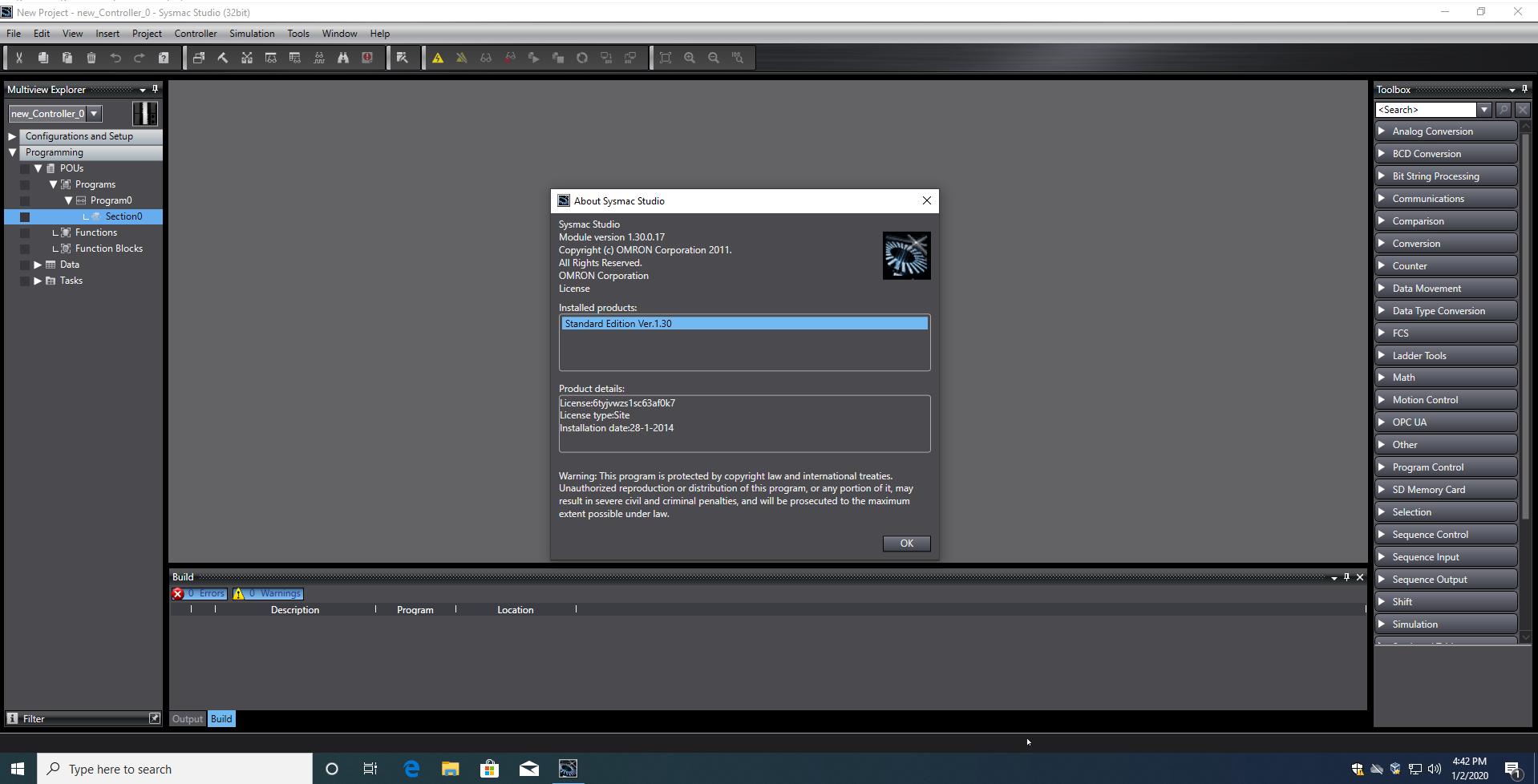Pin the Toolbox panel
This screenshot has height=784, width=1538.
click(x=1525, y=89)
